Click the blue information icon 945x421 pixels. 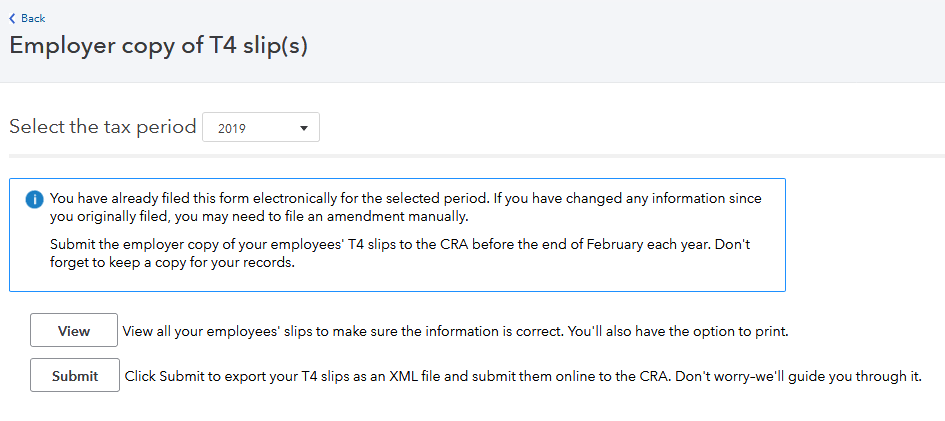coord(34,199)
